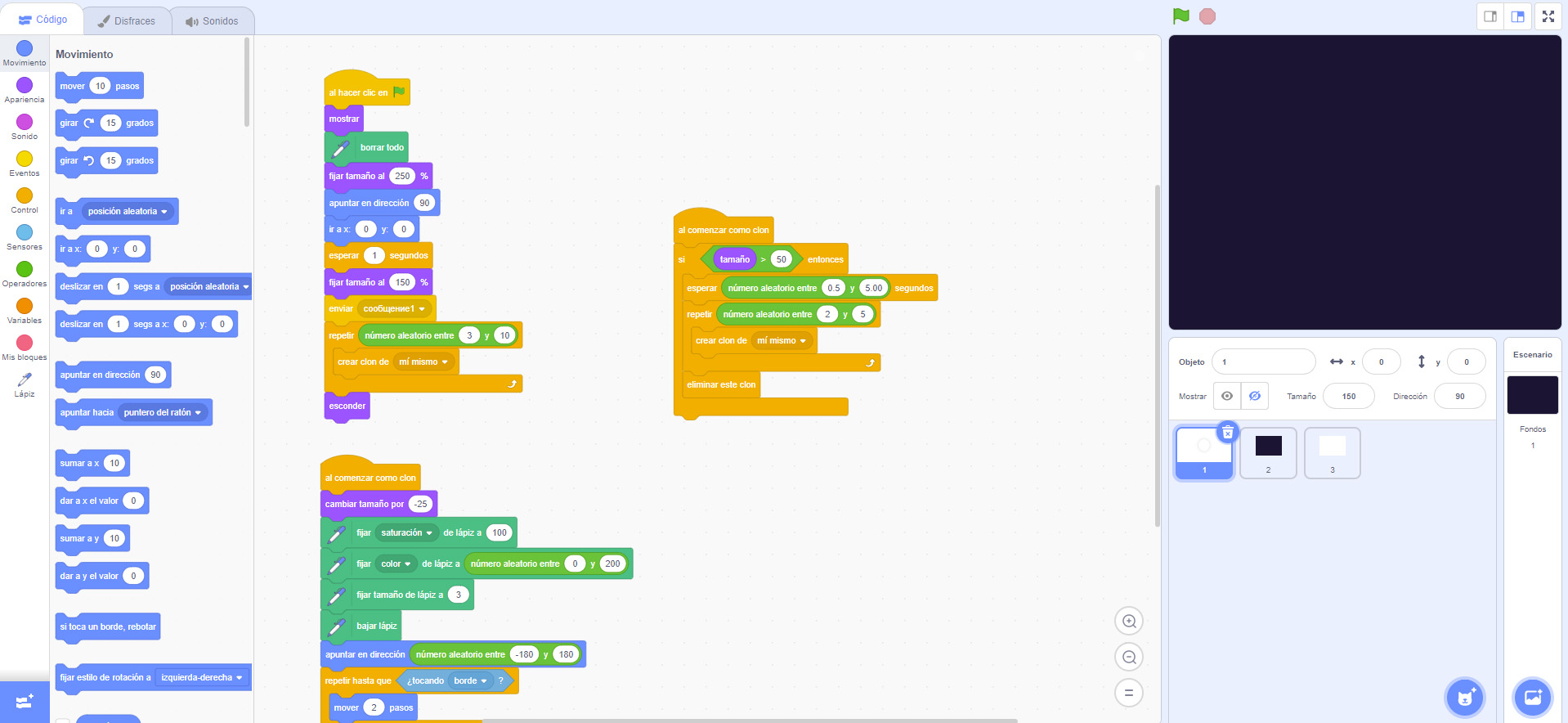Open 'izquierda-derecha' rotation style dropdown
The width and height of the screenshot is (1568, 723).
pos(201,678)
